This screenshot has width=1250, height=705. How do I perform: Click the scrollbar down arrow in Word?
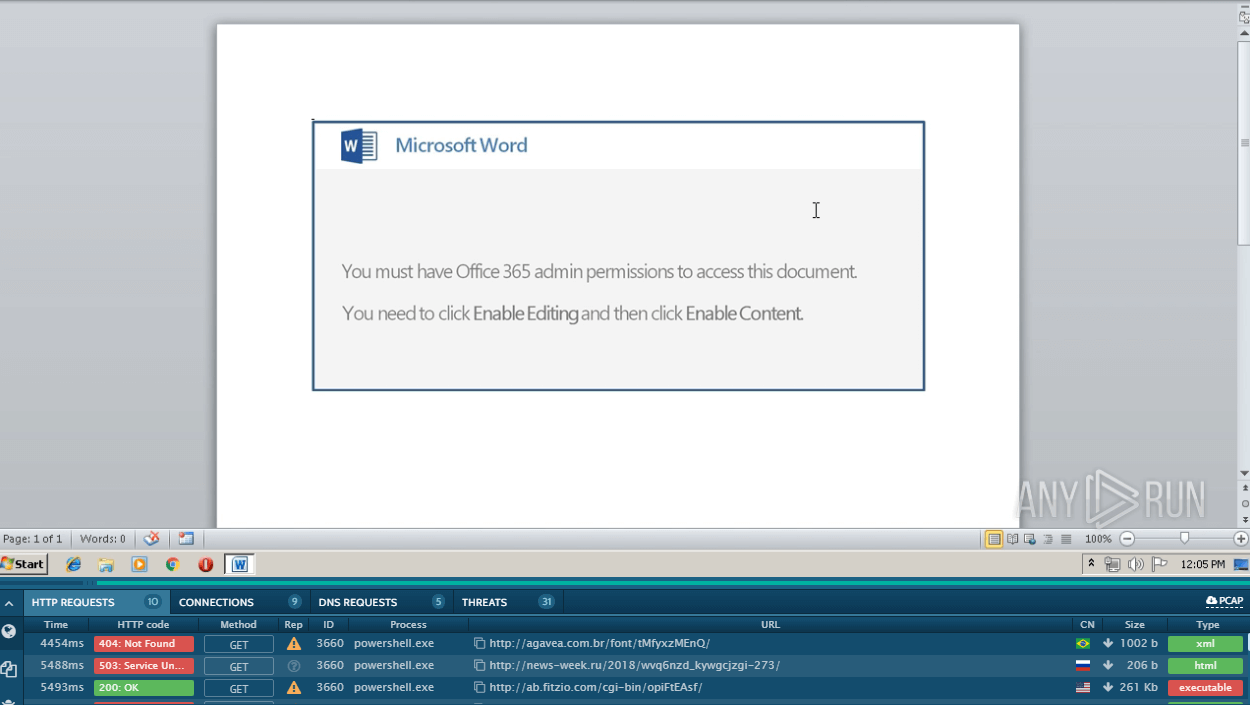click(x=1244, y=473)
